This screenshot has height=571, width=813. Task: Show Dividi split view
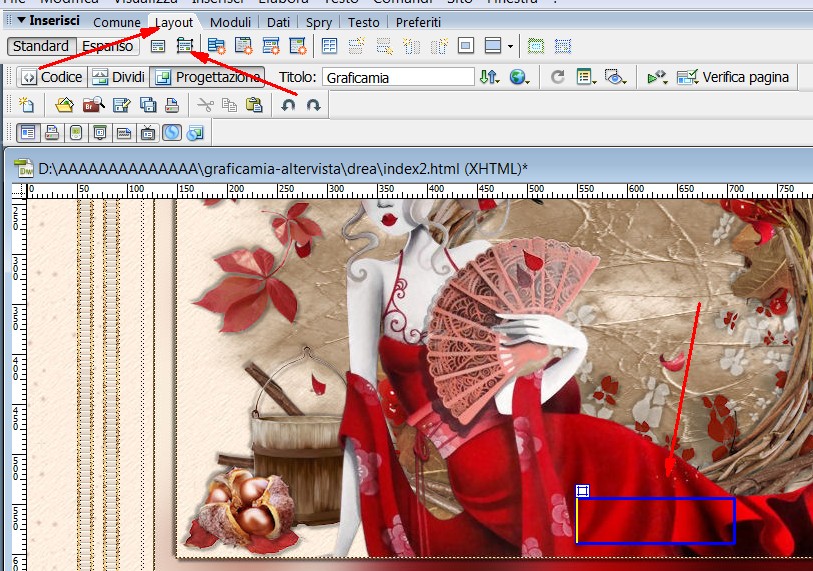(118, 77)
